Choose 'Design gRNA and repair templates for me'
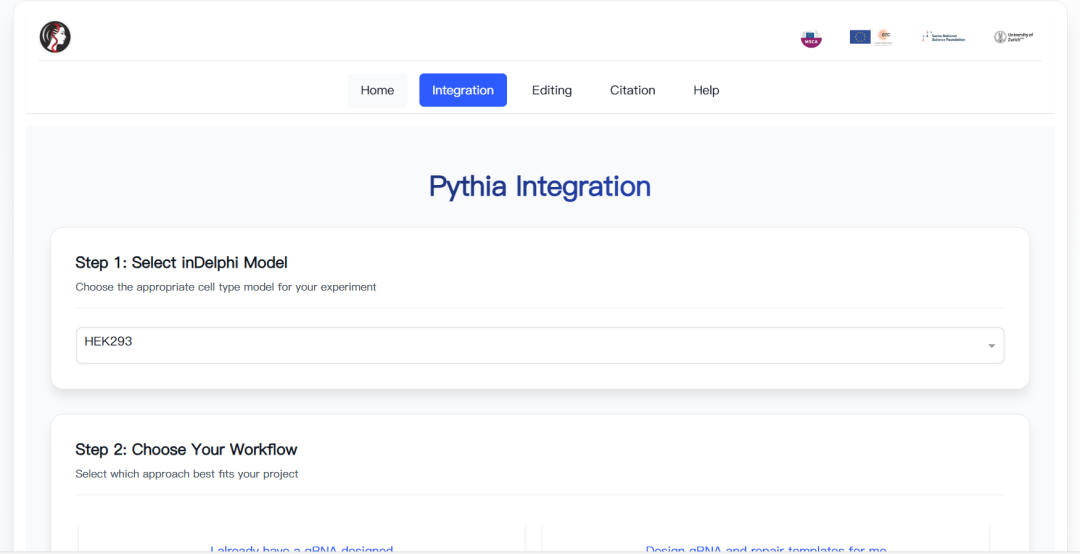 tap(766, 549)
